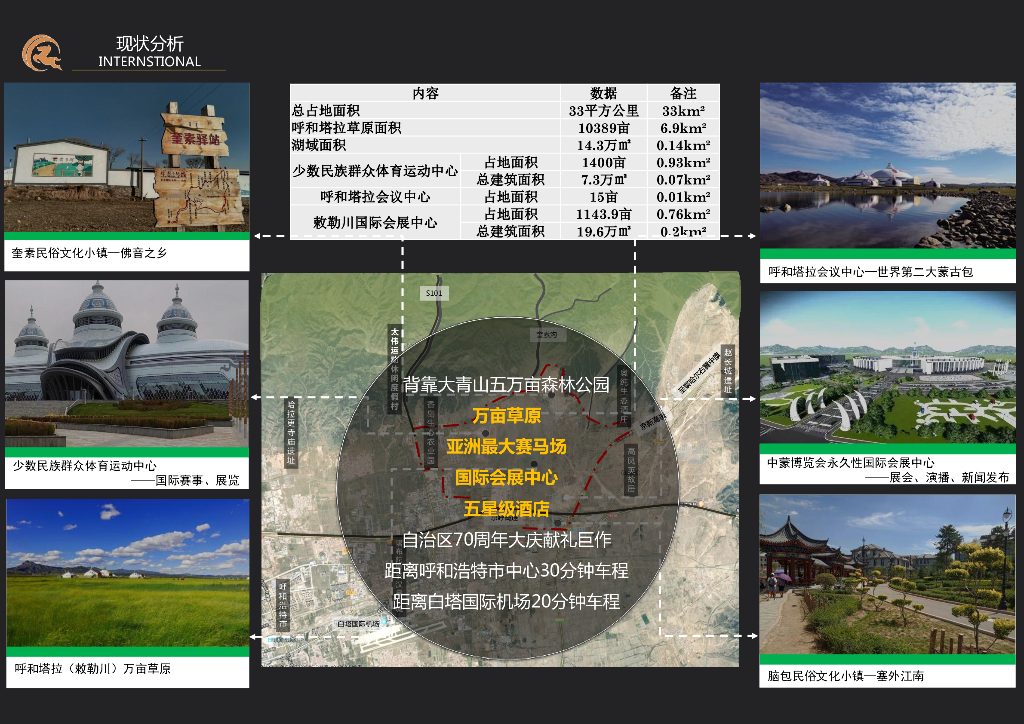Click caption 呼和塔拉（敕勒川）万亩草原
Image resolution: width=1024 pixels, height=724 pixels.
(93, 669)
